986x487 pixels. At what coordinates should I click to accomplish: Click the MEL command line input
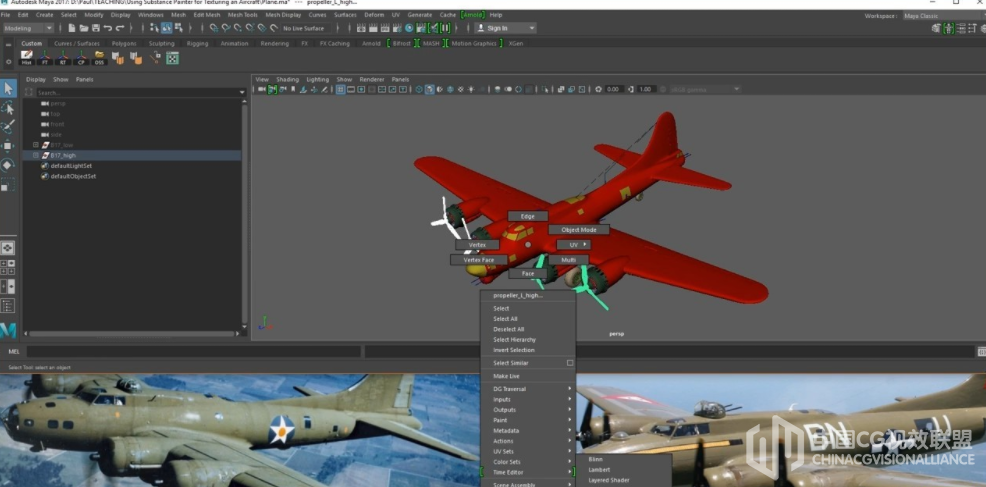(x=192, y=352)
